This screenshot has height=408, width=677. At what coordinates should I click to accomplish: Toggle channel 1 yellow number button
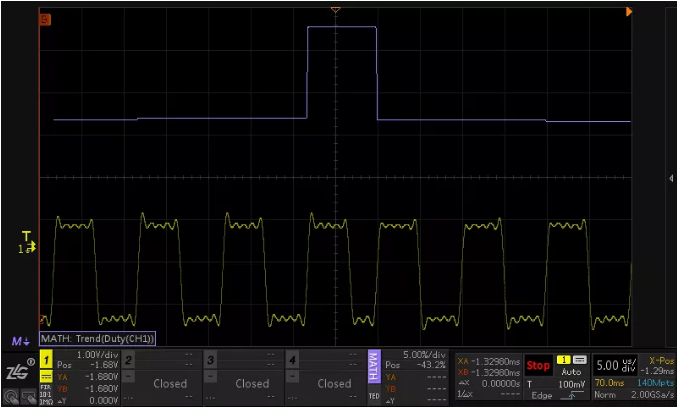point(46,360)
